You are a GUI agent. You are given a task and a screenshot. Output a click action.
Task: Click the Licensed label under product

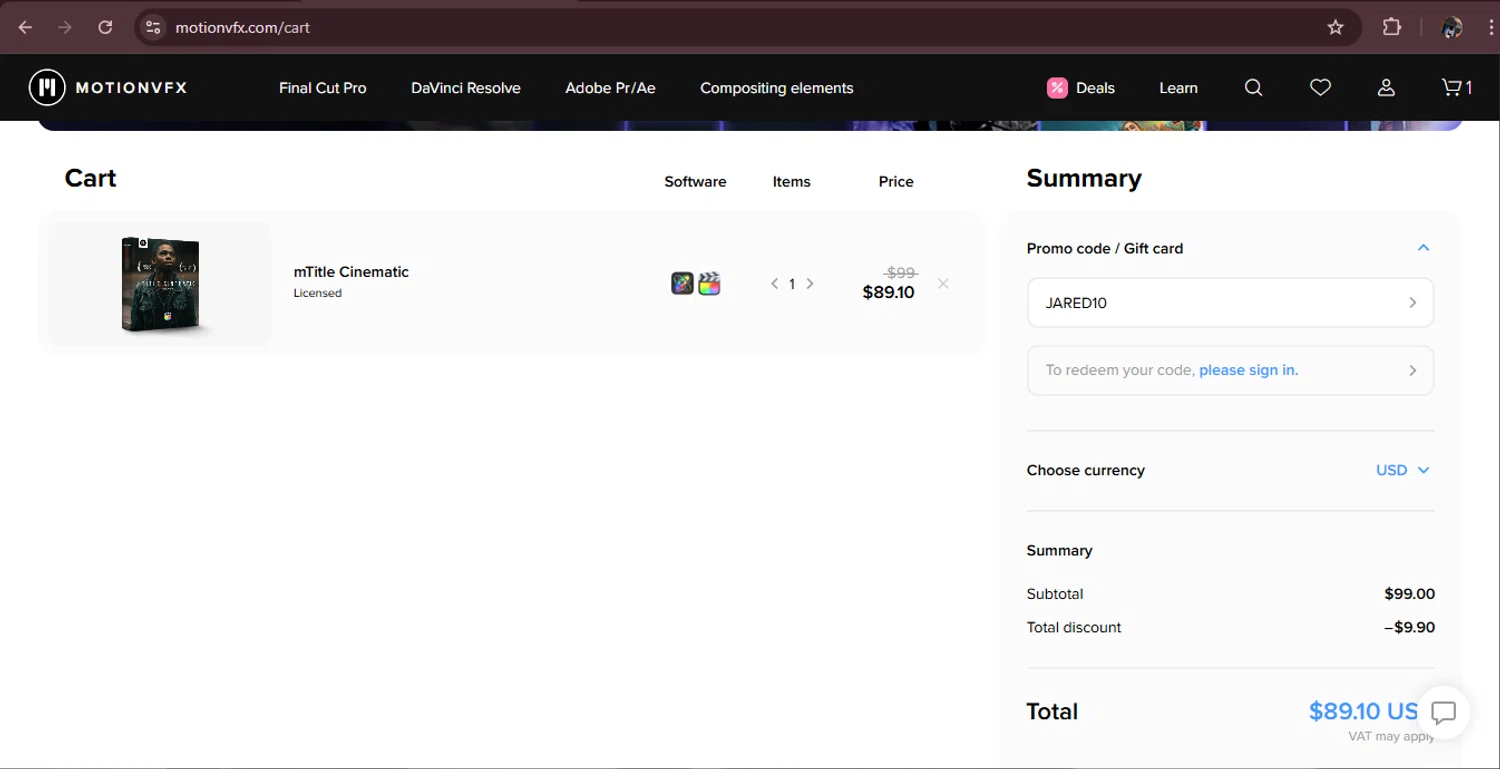[317, 293]
